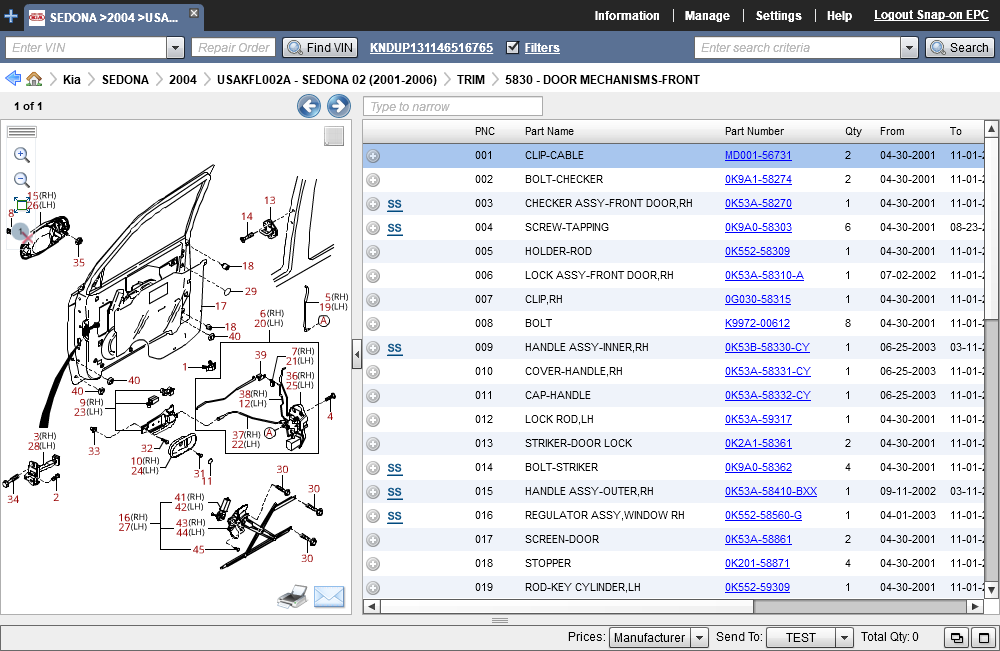The image size is (1000, 651).
Task: Open the Information menu
Action: (x=627, y=16)
